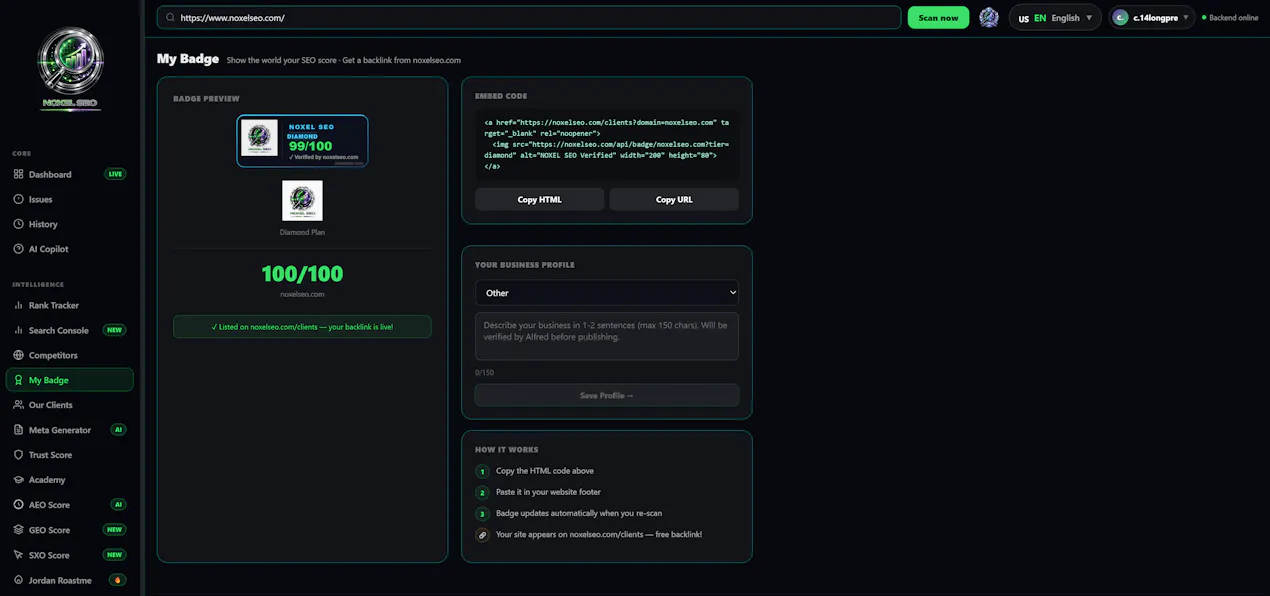This screenshot has width=1270, height=596.
Task: Click the NOXEL SEO logo in sidebar
Action: [71, 68]
